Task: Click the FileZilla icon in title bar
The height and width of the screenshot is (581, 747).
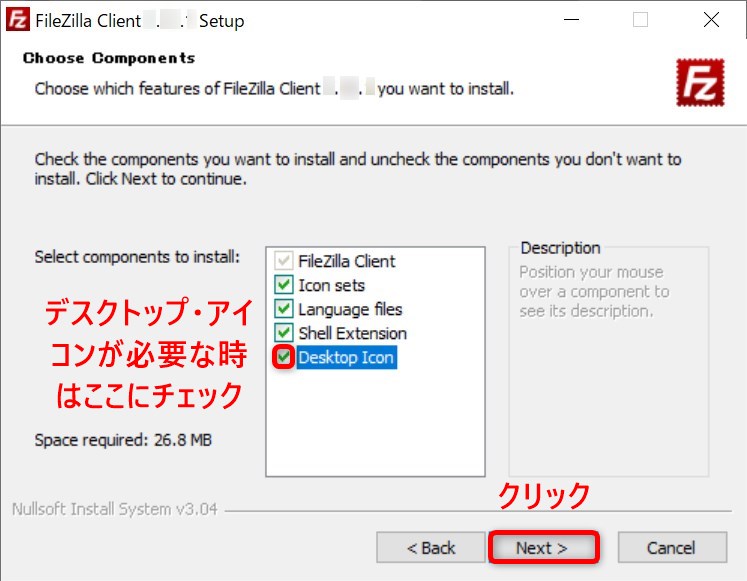Action: point(18,20)
